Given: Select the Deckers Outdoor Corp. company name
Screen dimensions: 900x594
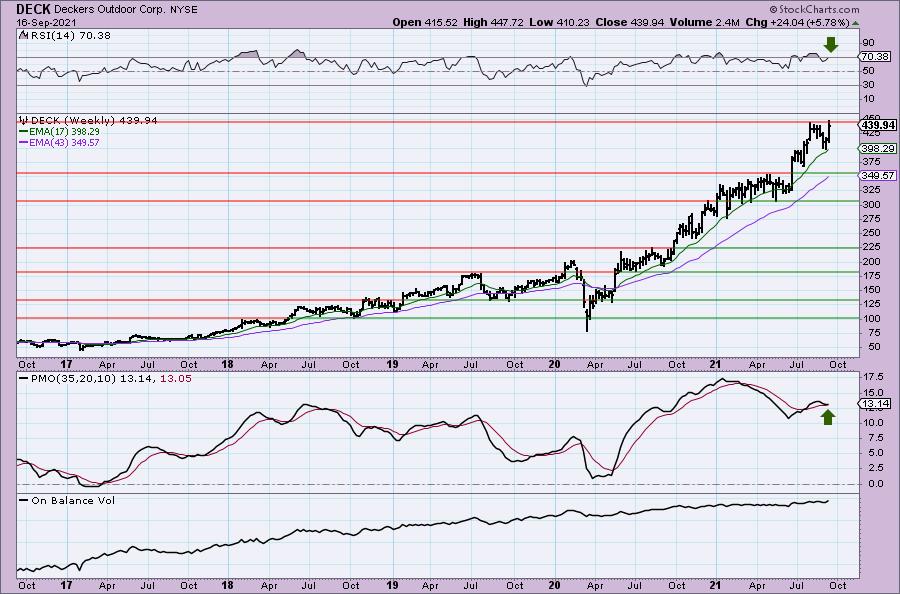Looking at the screenshot, I should [x=109, y=10].
